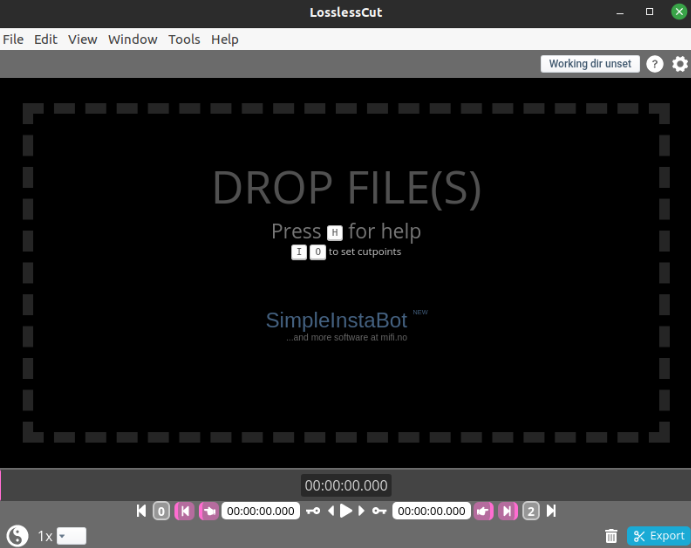
Task: Click the Working dir unset button
Action: click(x=590, y=64)
